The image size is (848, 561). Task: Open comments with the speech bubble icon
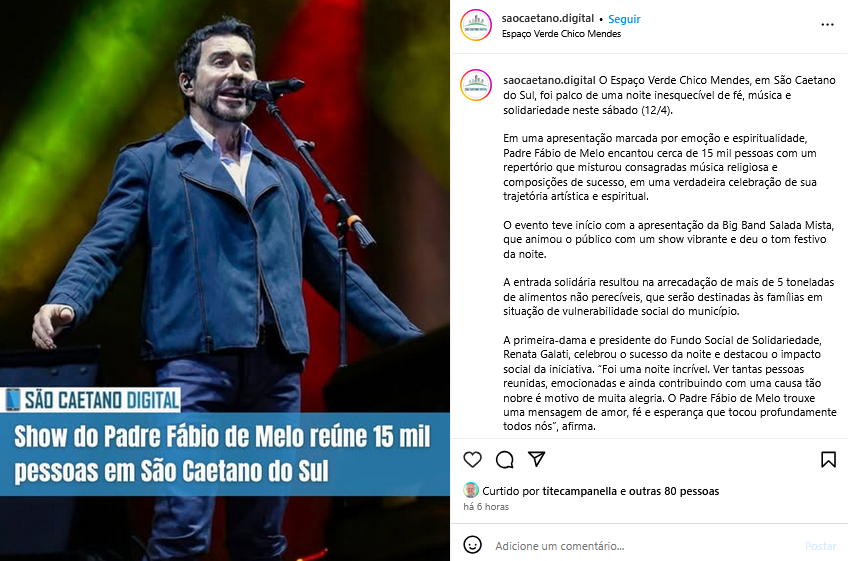[505, 459]
